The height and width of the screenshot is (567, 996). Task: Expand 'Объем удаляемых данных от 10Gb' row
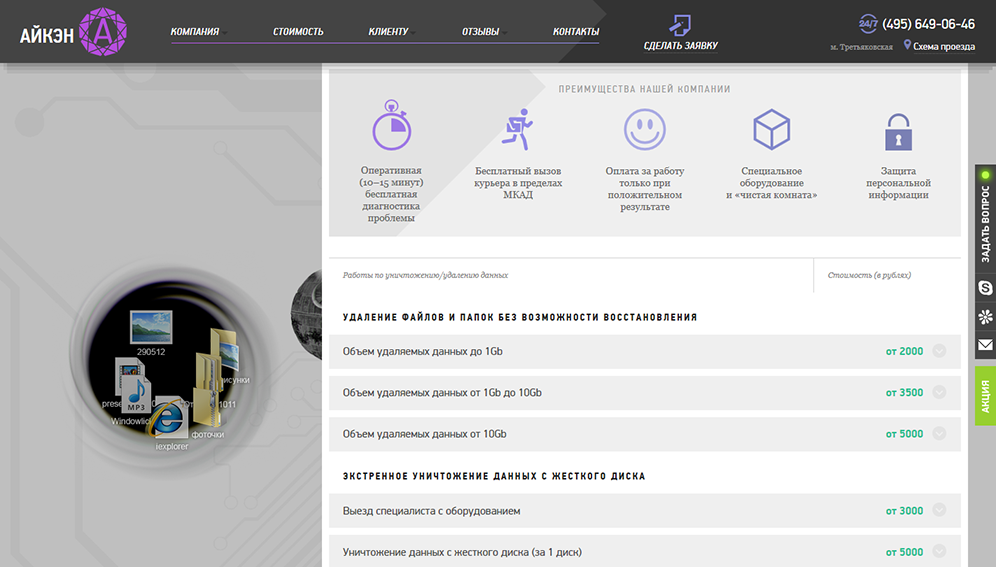(938, 434)
